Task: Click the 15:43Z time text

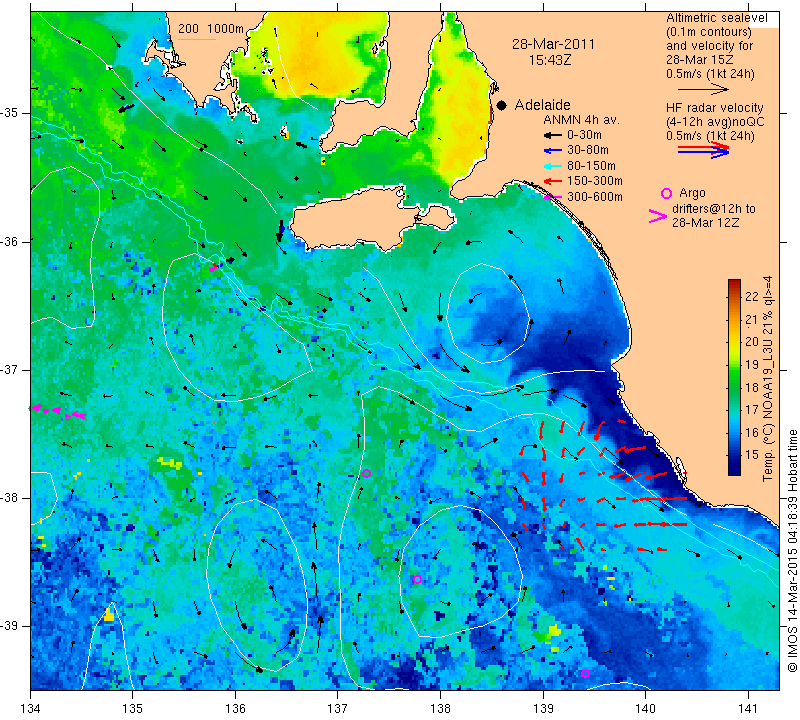Action: coord(550,60)
